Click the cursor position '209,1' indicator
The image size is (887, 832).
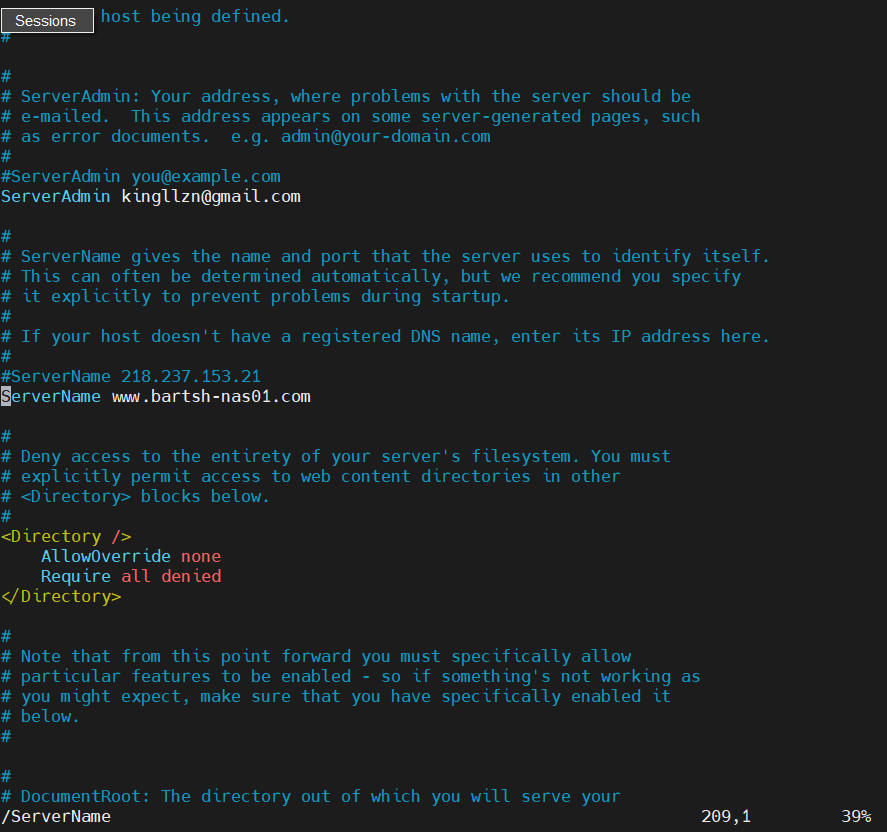[x=726, y=817]
